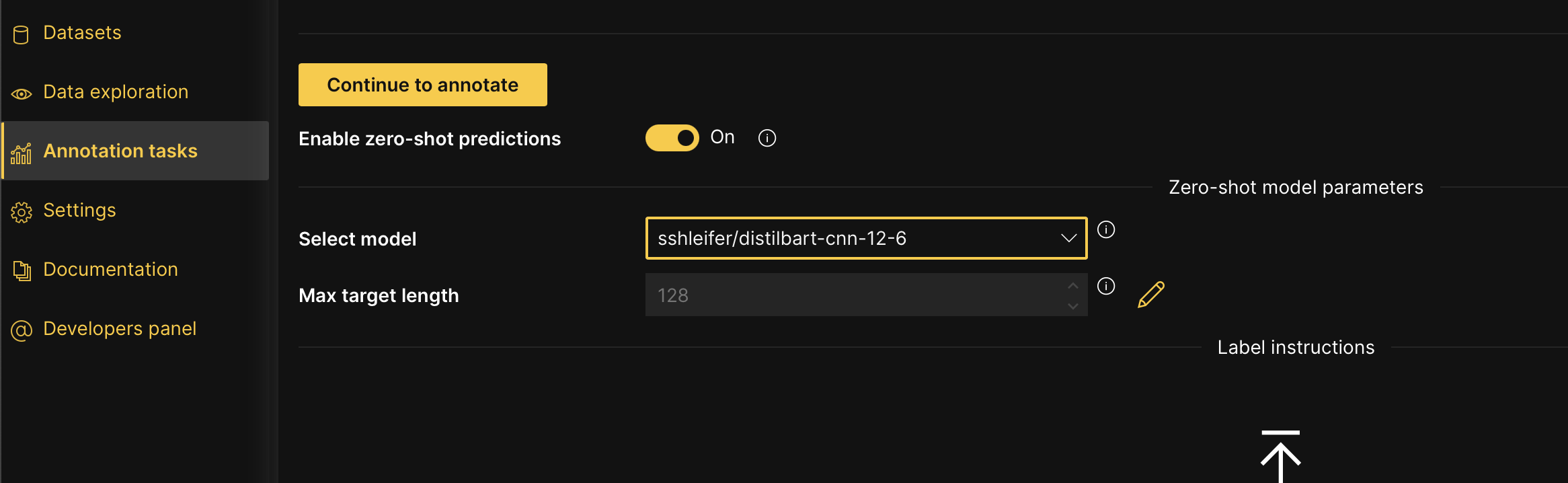Click info icon beside Max target length
The image size is (1568, 483).
pos(1106,286)
